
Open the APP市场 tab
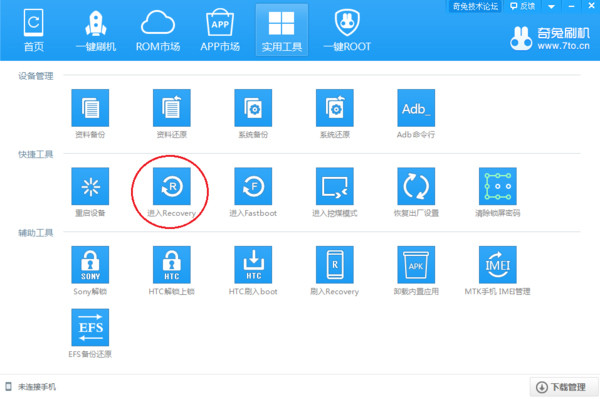point(220,30)
